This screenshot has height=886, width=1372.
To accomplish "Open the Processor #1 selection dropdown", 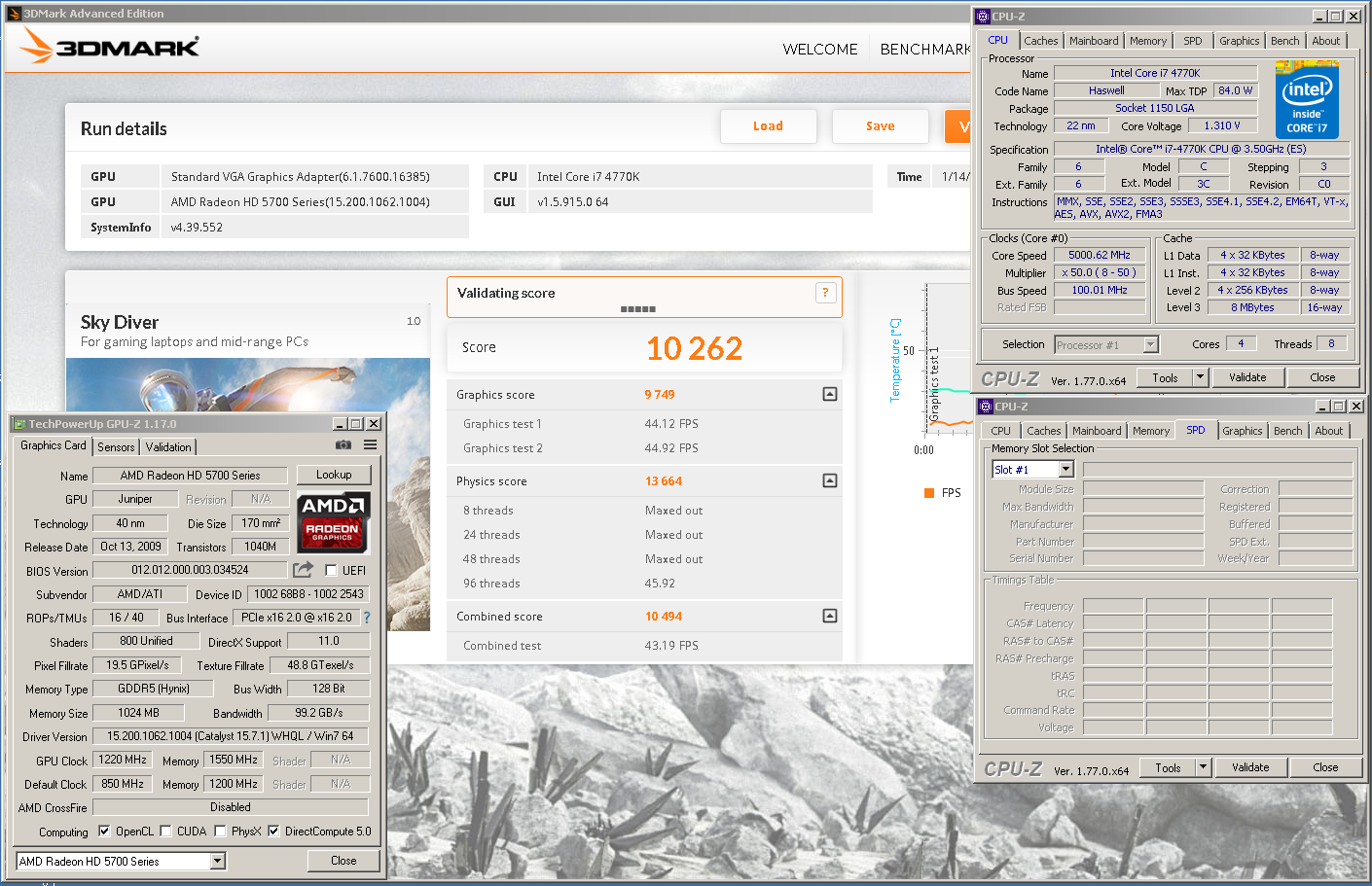I will (1151, 344).
